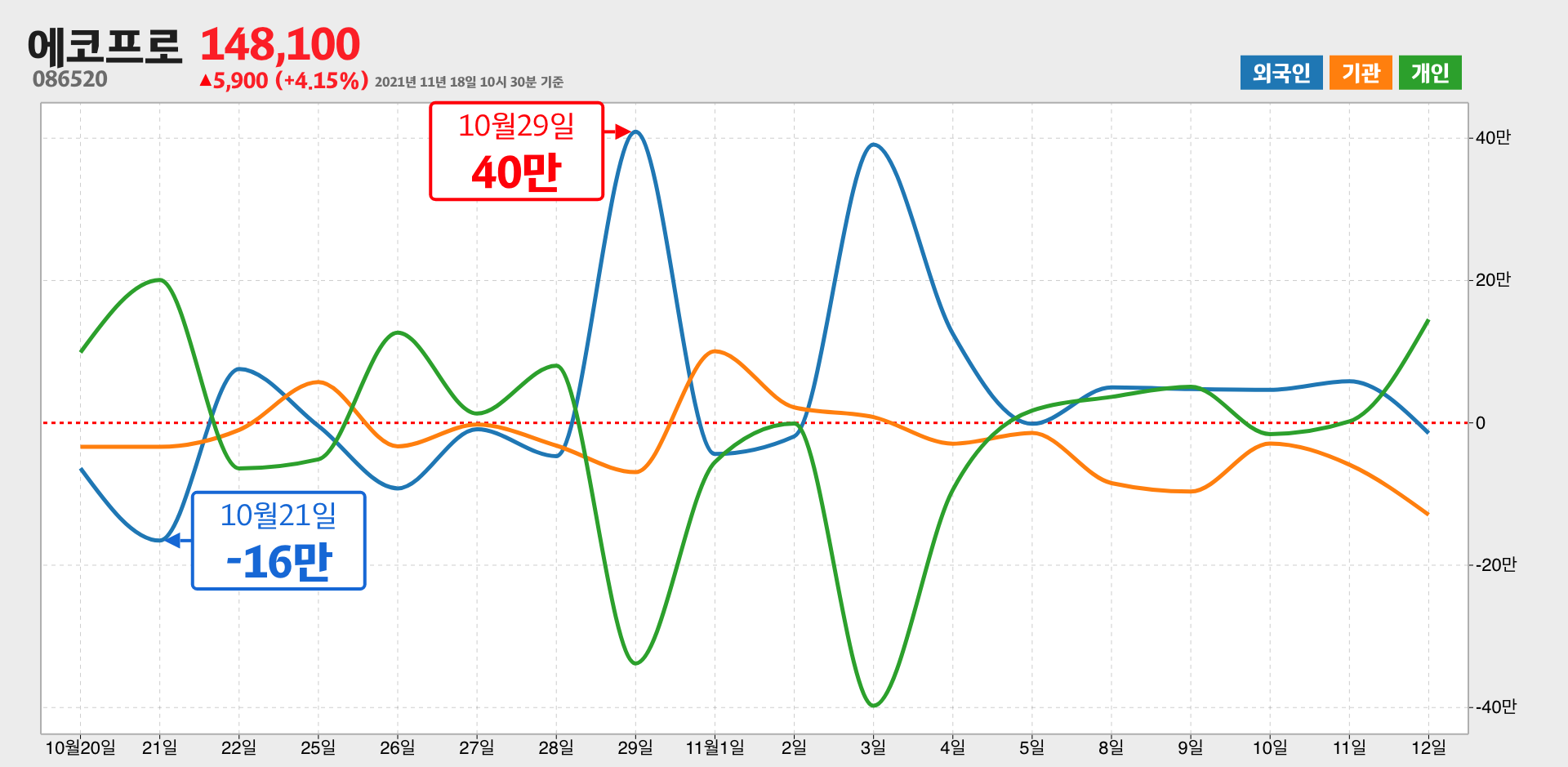Click the orange line end point on 12일
This screenshot has width=1568, height=767.
[x=1428, y=514]
